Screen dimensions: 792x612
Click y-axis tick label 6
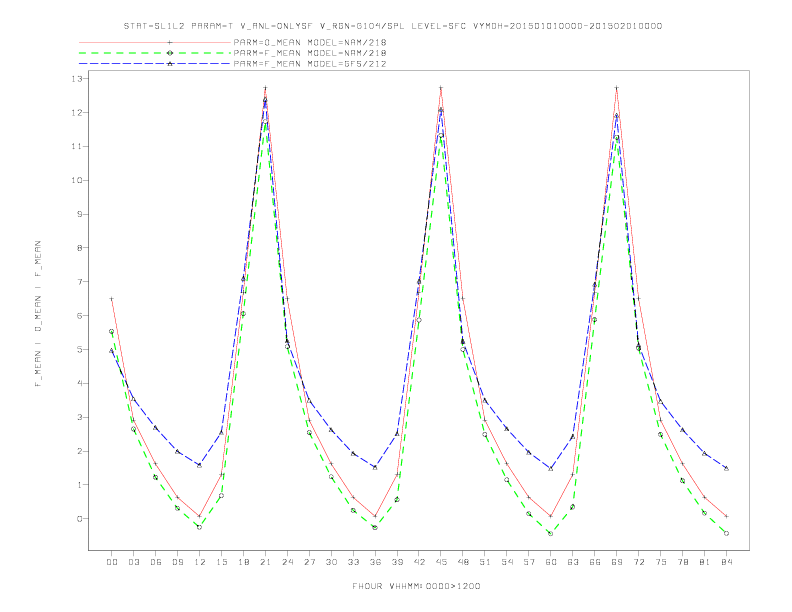[x=80, y=316]
